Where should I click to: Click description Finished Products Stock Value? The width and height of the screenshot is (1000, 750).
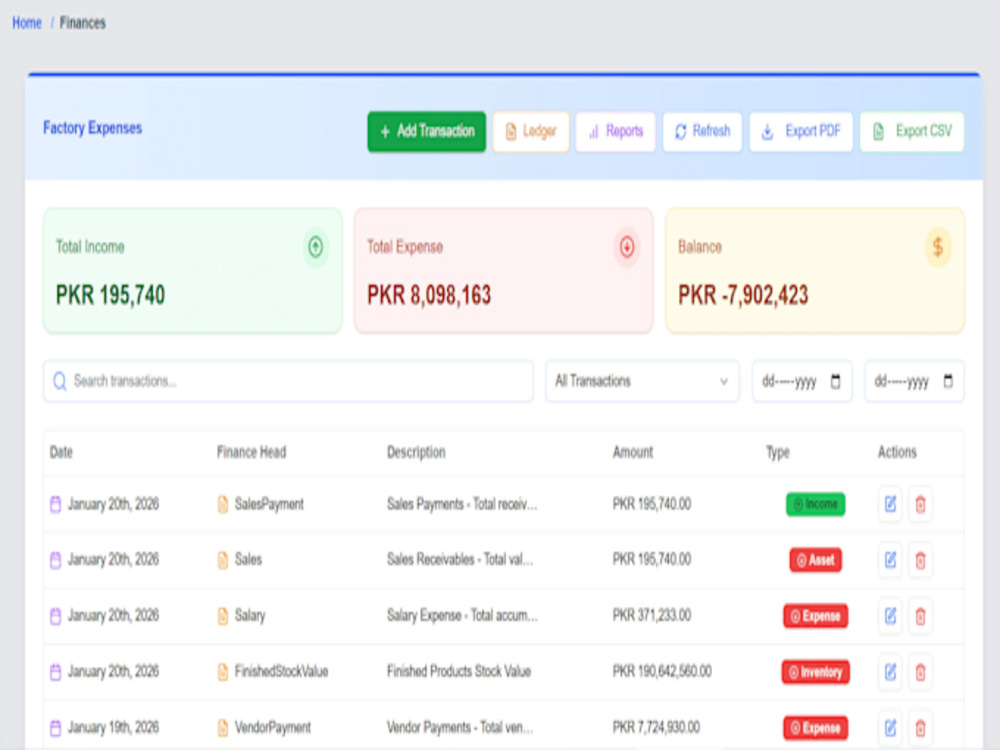(x=459, y=672)
